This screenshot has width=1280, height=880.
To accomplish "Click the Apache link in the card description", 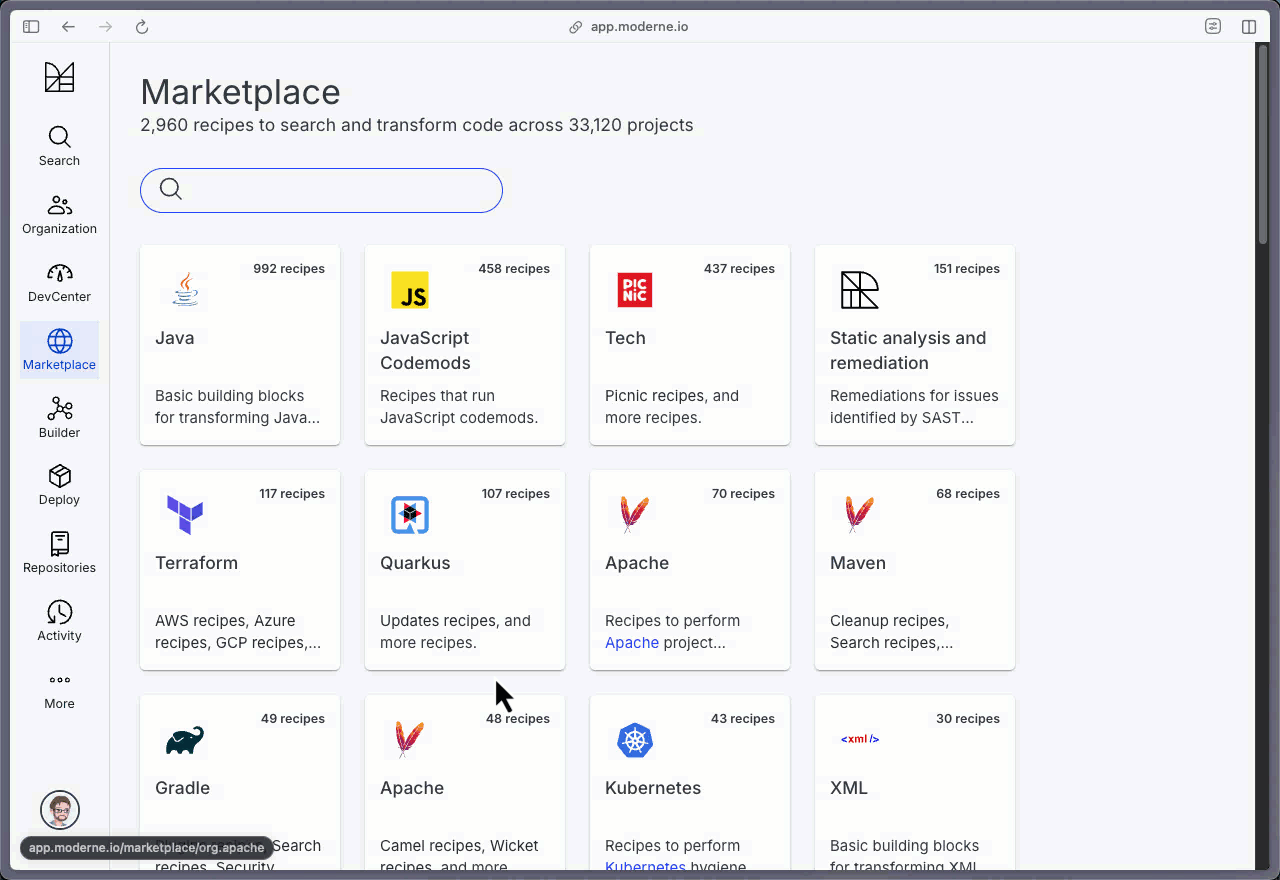I will (632, 643).
